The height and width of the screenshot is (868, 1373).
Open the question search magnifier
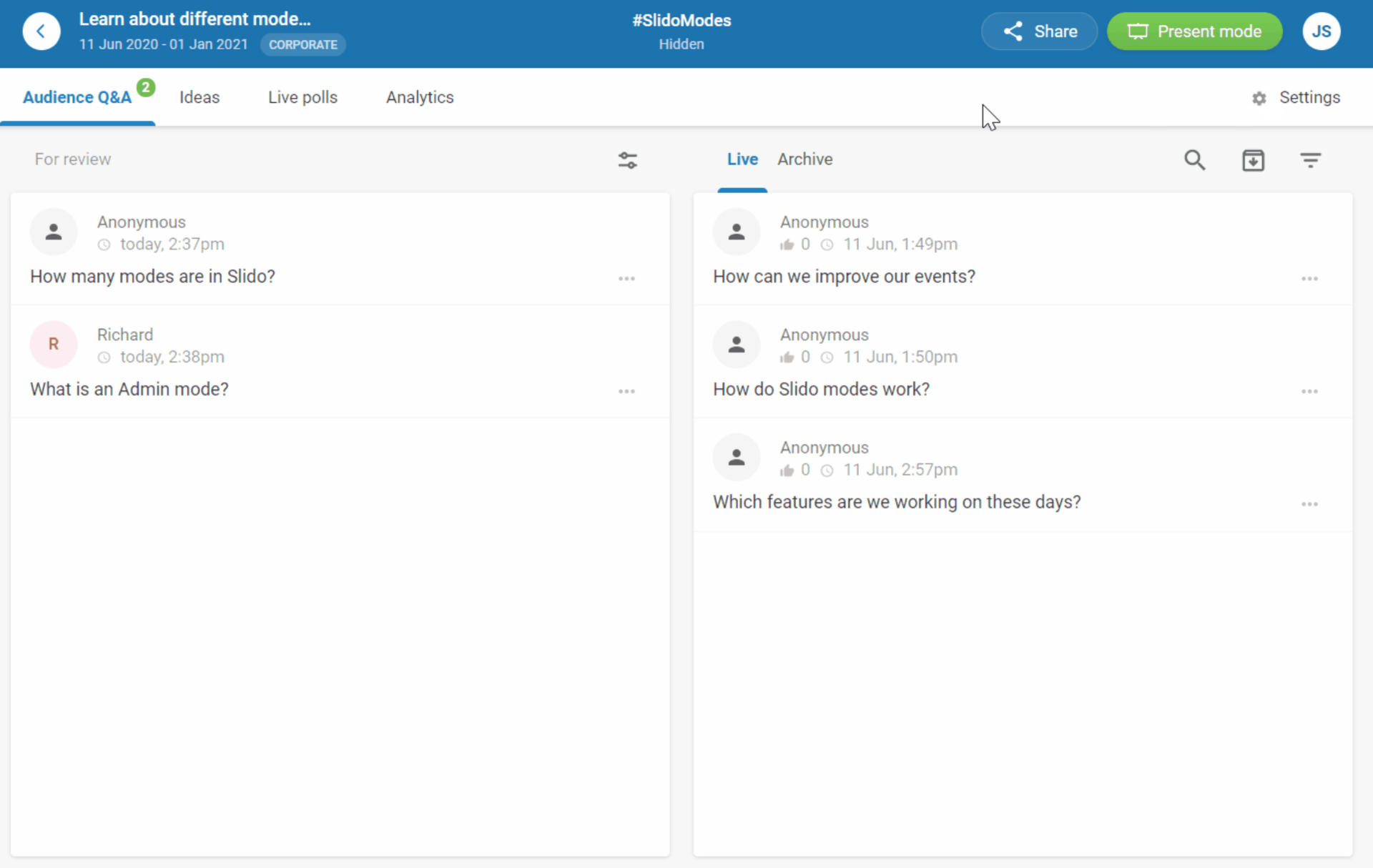pos(1194,159)
